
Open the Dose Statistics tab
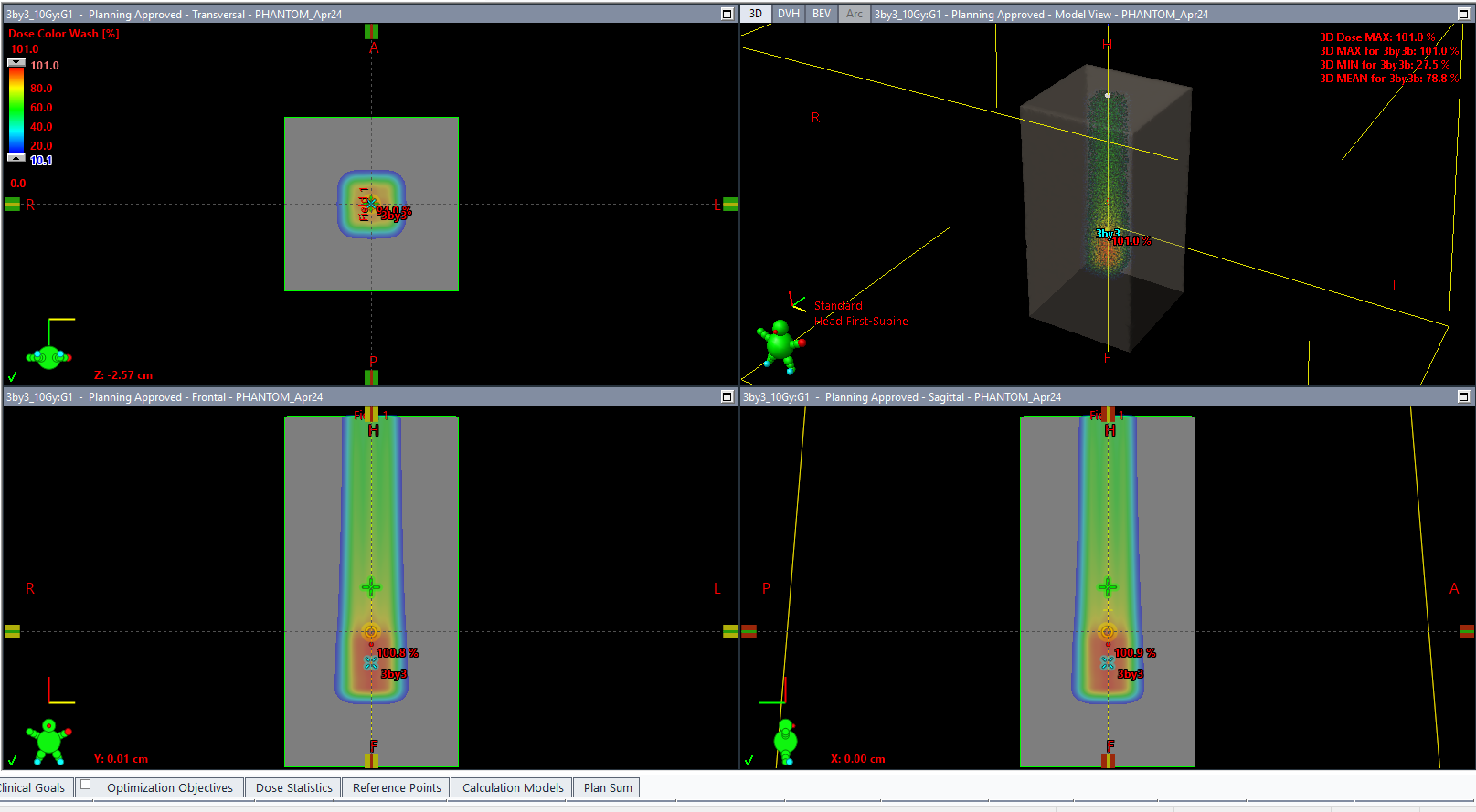pos(293,787)
